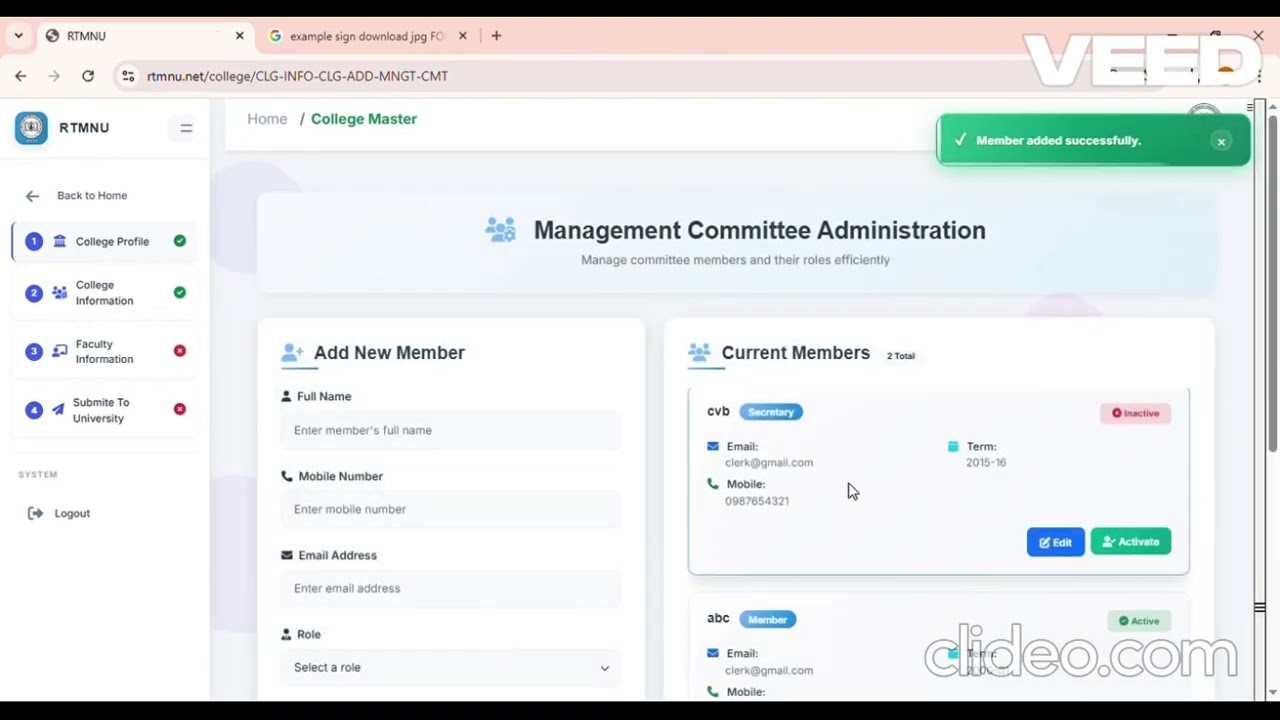Image resolution: width=1280 pixels, height=720 pixels.
Task: Click clerk@gmail.com in cvb card
Action: tap(769, 463)
